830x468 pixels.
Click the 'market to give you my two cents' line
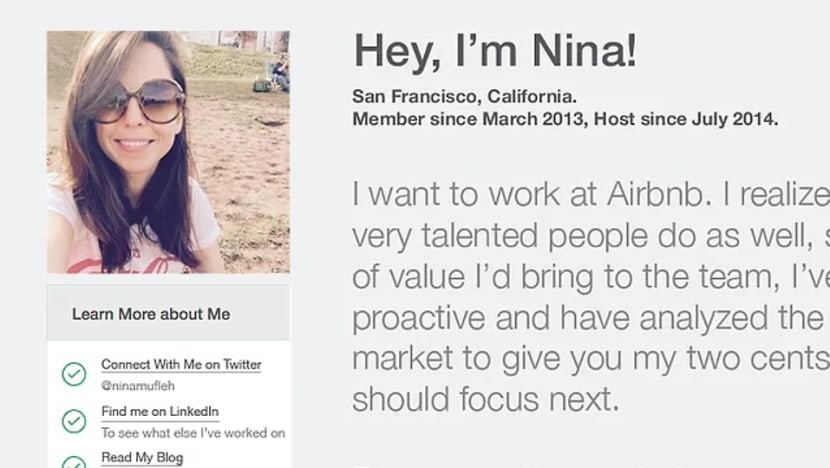coord(591,359)
